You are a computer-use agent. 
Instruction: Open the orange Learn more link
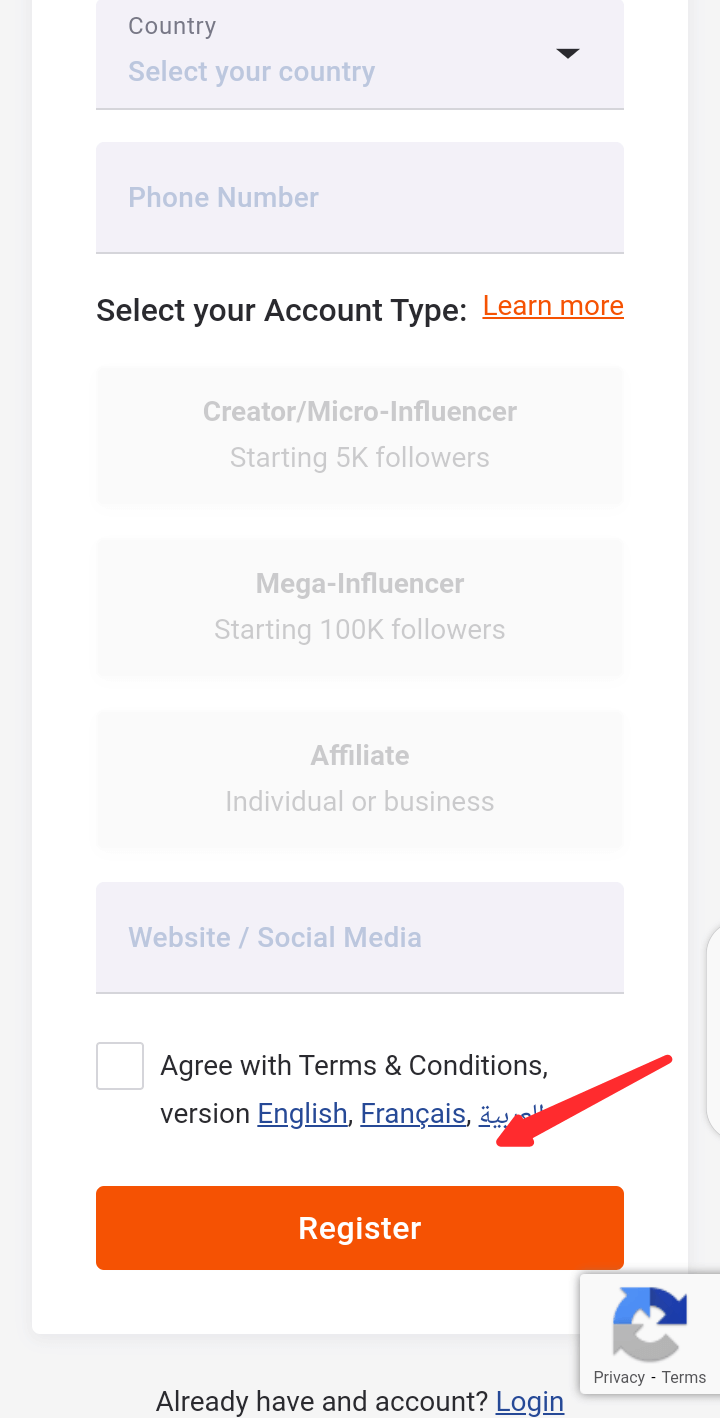pyautogui.click(x=553, y=306)
